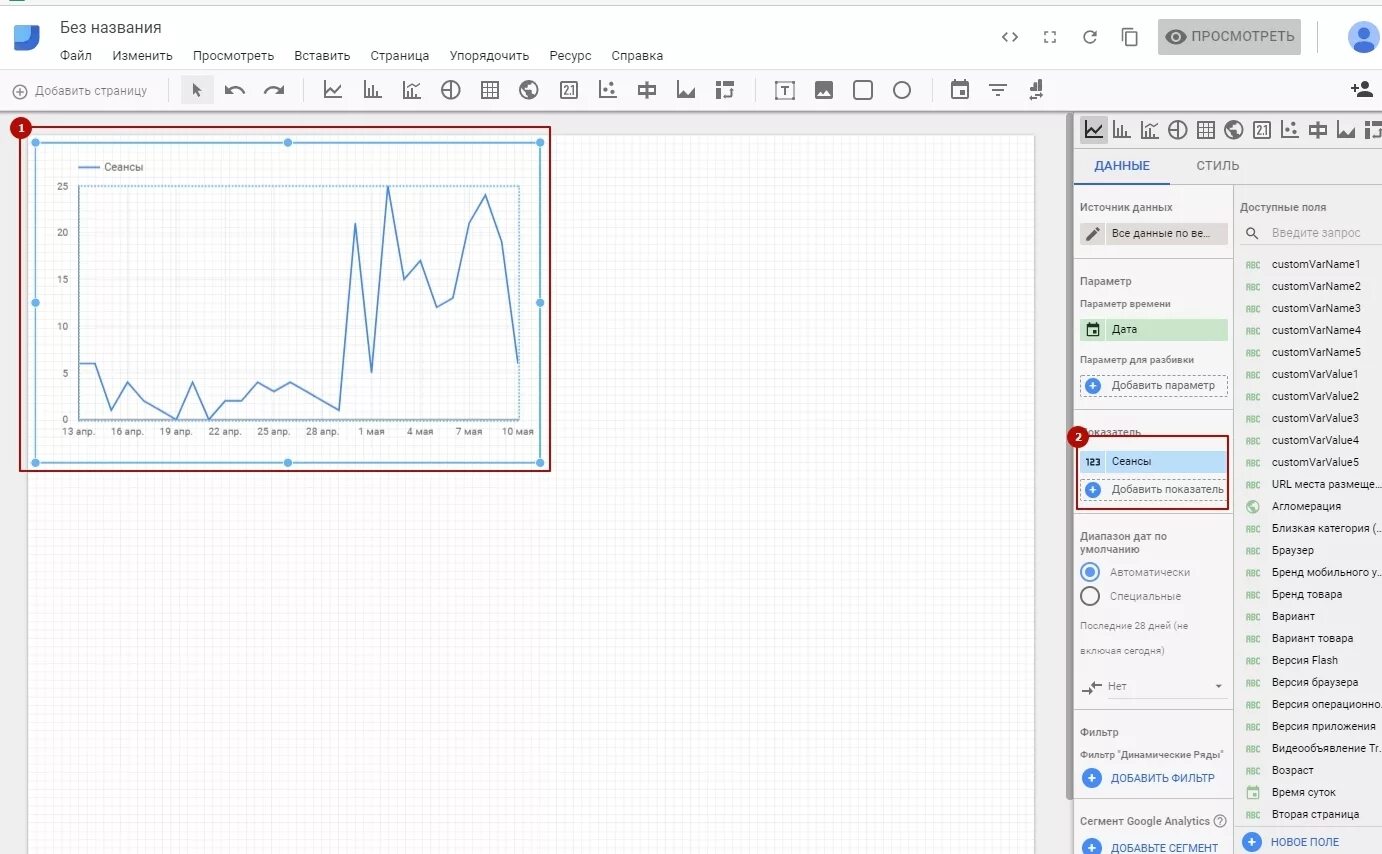Open the Файл menu
The height and width of the screenshot is (854, 1382).
point(76,56)
